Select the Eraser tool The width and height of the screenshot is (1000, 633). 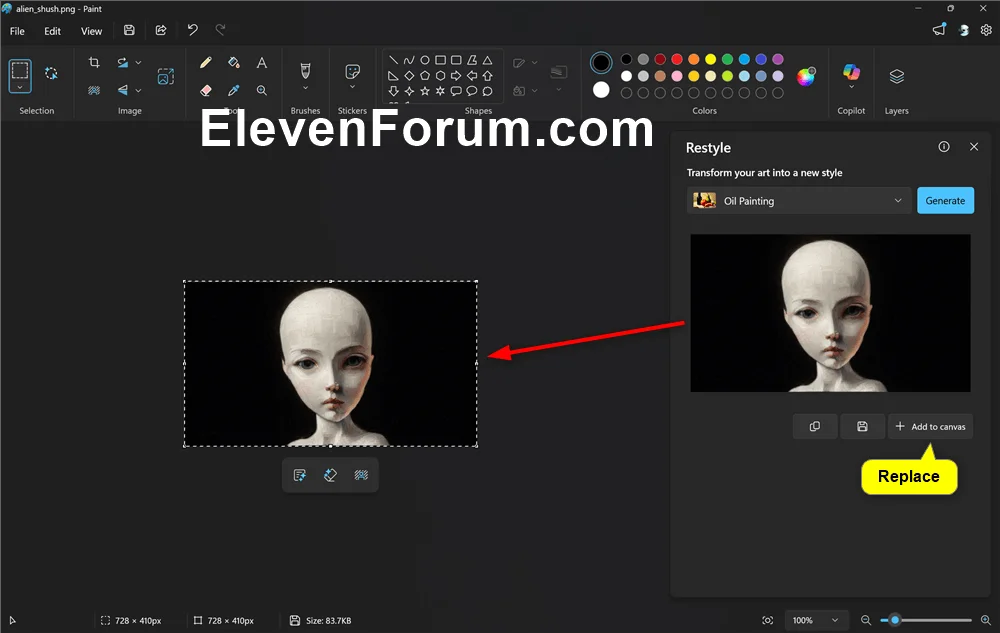[205, 91]
